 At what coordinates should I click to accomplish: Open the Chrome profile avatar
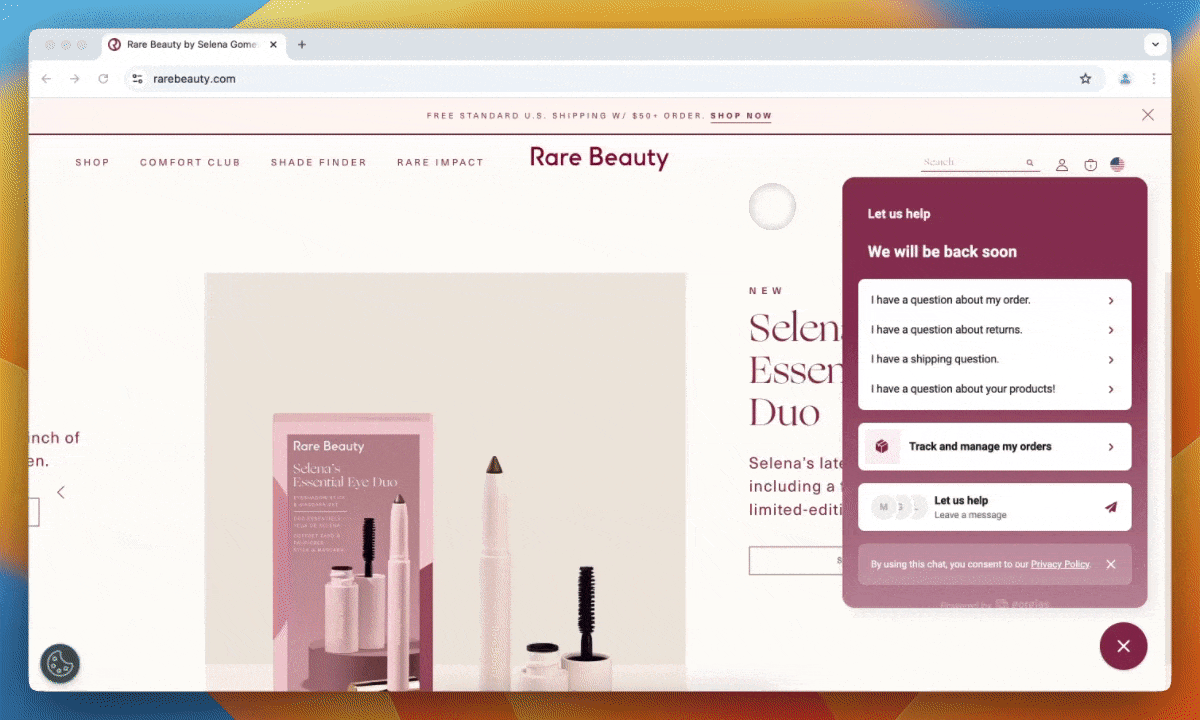(x=1125, y=79)
